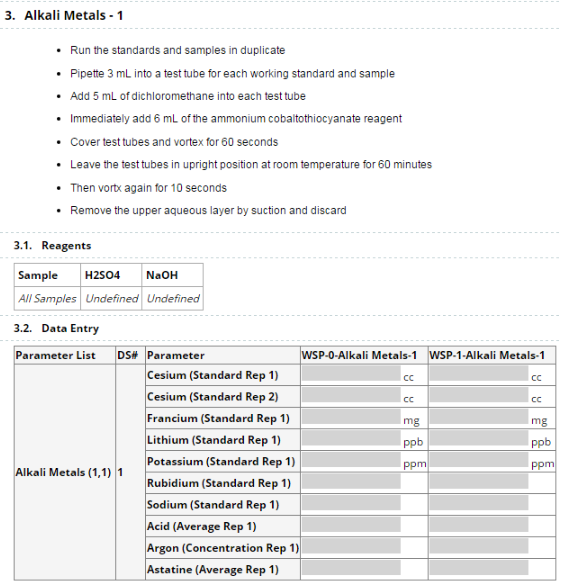
Task: Click the 3.1 Reagents section heading
Action: [53, 245]
